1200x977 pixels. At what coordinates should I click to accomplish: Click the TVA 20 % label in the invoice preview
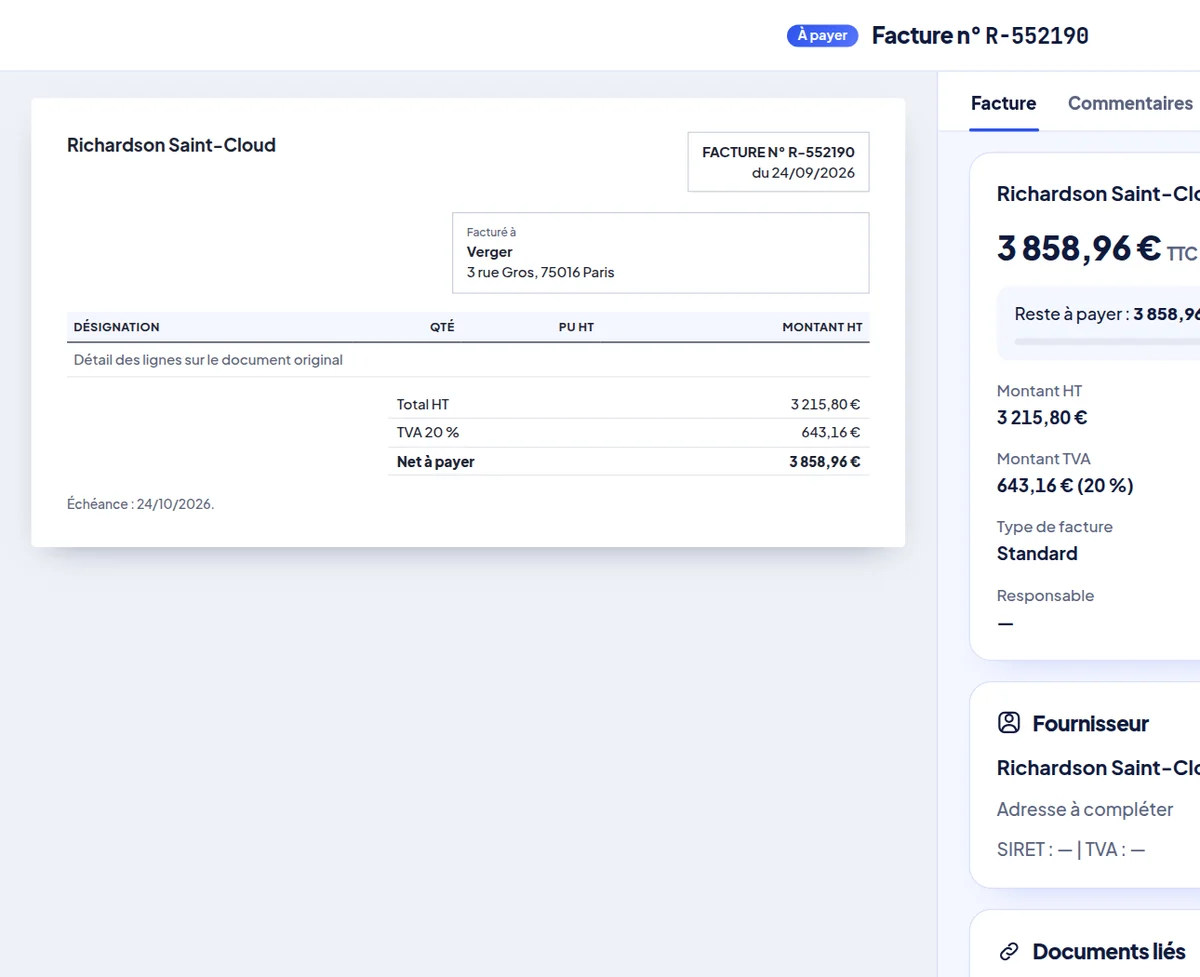click(428, 432)
